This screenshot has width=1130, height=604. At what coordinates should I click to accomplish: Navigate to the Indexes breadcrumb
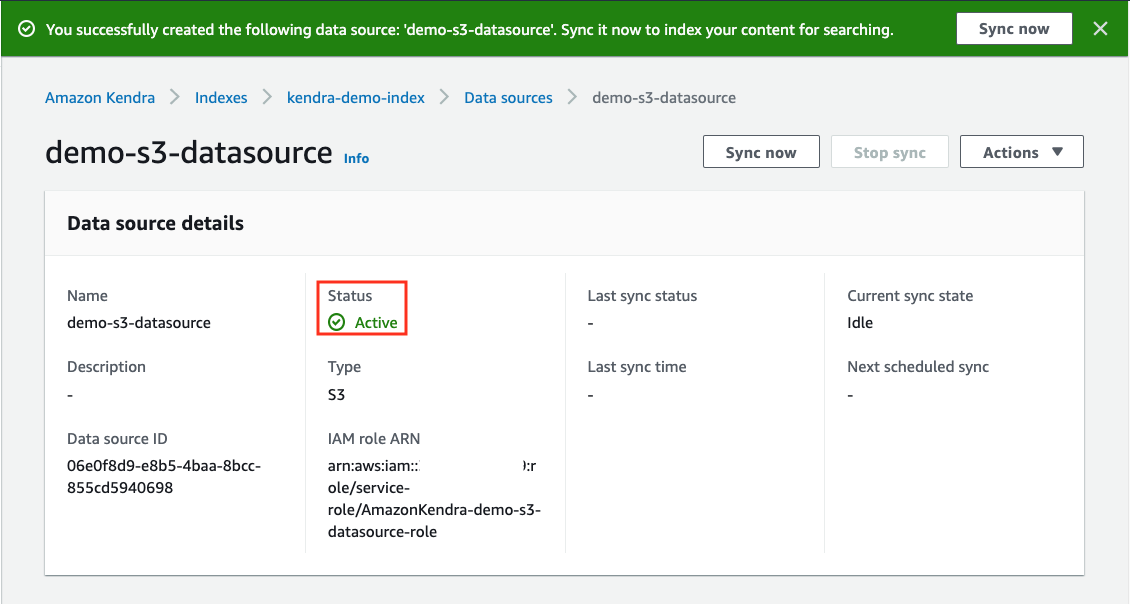click(221, 97)
